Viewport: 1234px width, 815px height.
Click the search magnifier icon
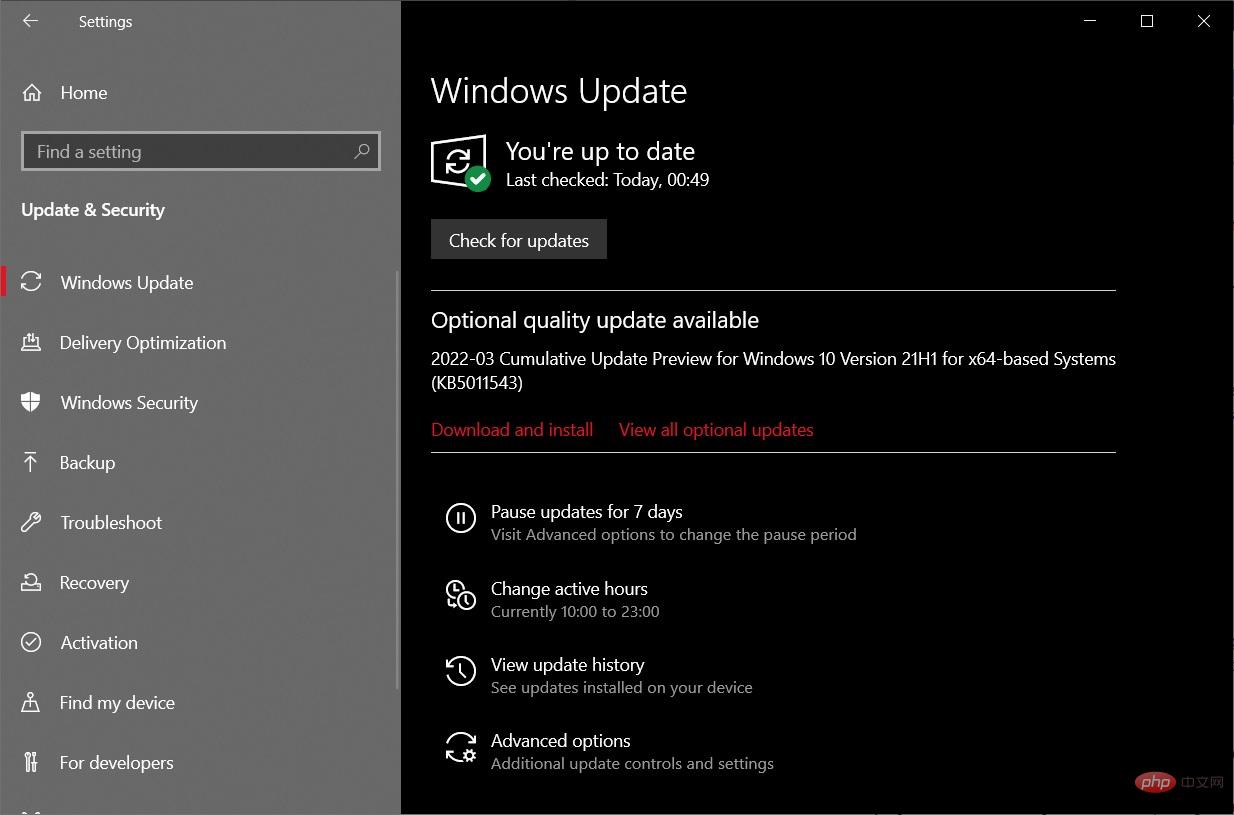click(362, 151)
